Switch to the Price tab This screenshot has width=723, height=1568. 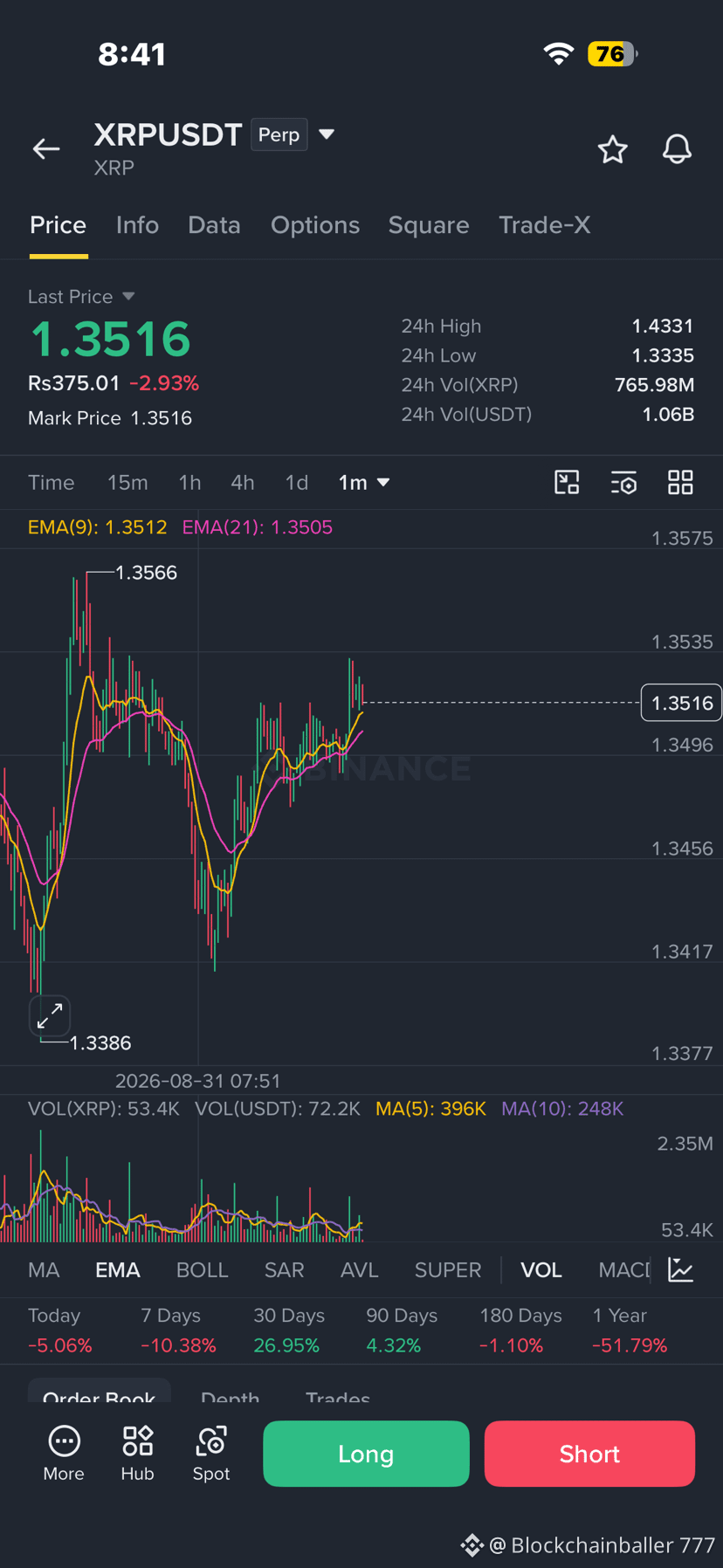click(58, 225)
